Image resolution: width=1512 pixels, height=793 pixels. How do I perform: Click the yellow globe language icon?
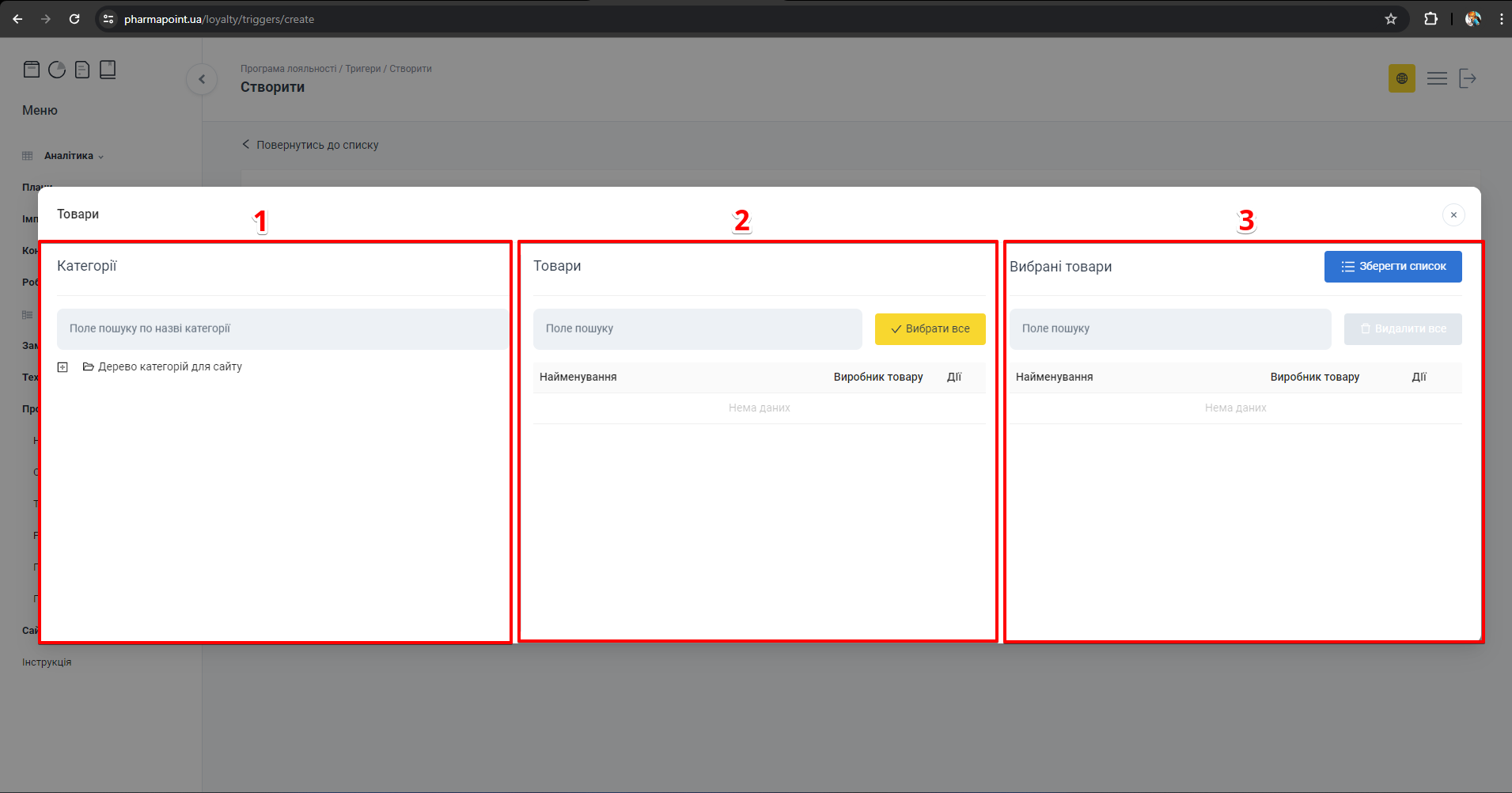(x=1401, y=78)
